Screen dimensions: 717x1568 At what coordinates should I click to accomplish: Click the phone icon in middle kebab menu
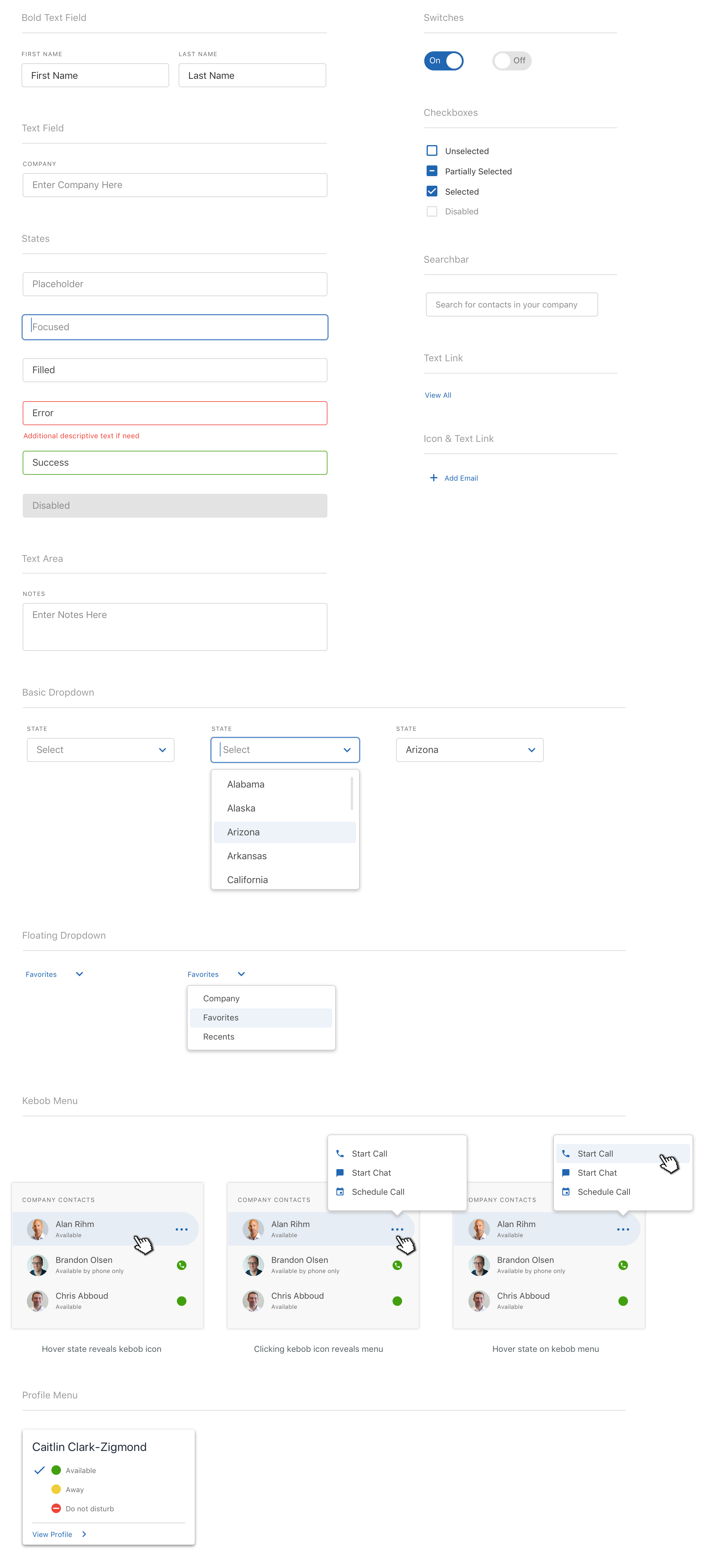[x=340, y=1154]
